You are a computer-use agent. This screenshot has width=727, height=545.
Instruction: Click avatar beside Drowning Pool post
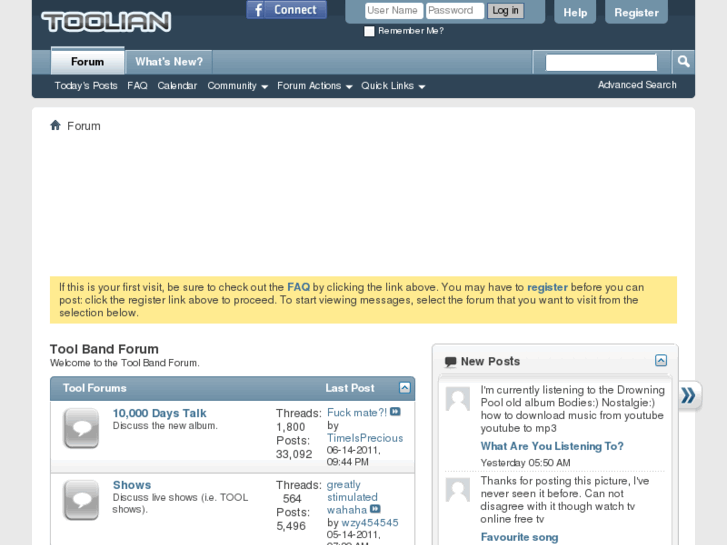[458, 399]
